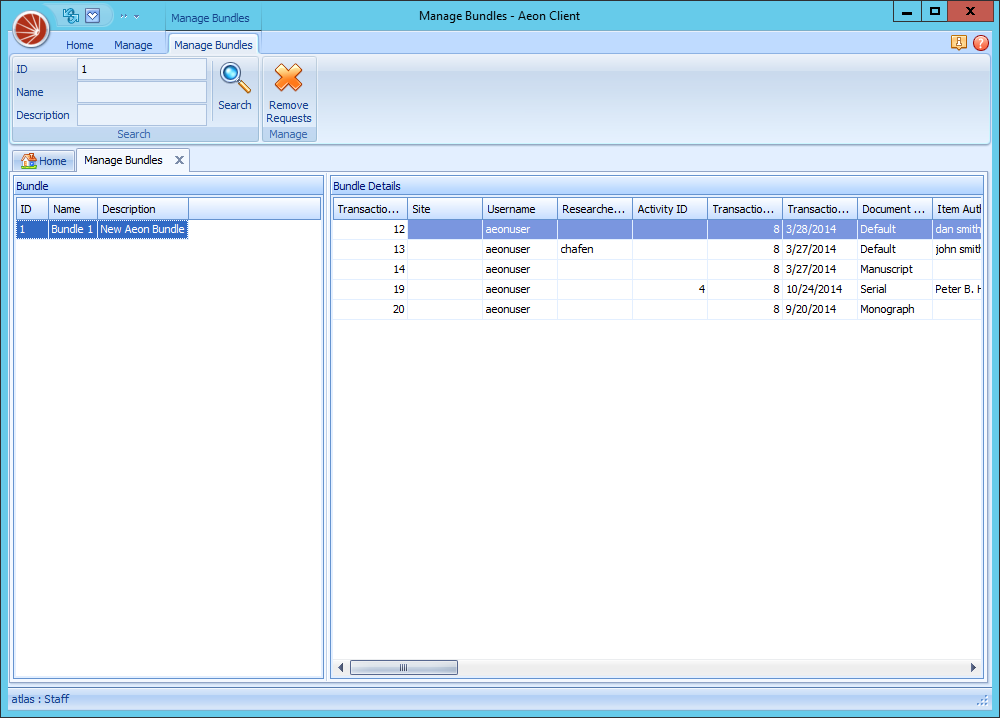The image size is (1000, 718).
Task: Click the boxed down-arrow icon in quick access toolbar
Action: pos(92,15)
